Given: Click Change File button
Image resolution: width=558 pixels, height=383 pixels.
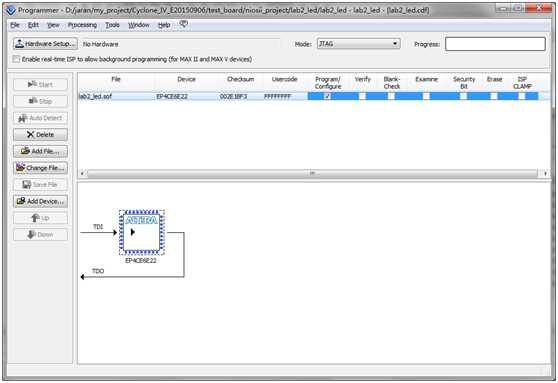Looking at the screenshot, I should point(40,168).
